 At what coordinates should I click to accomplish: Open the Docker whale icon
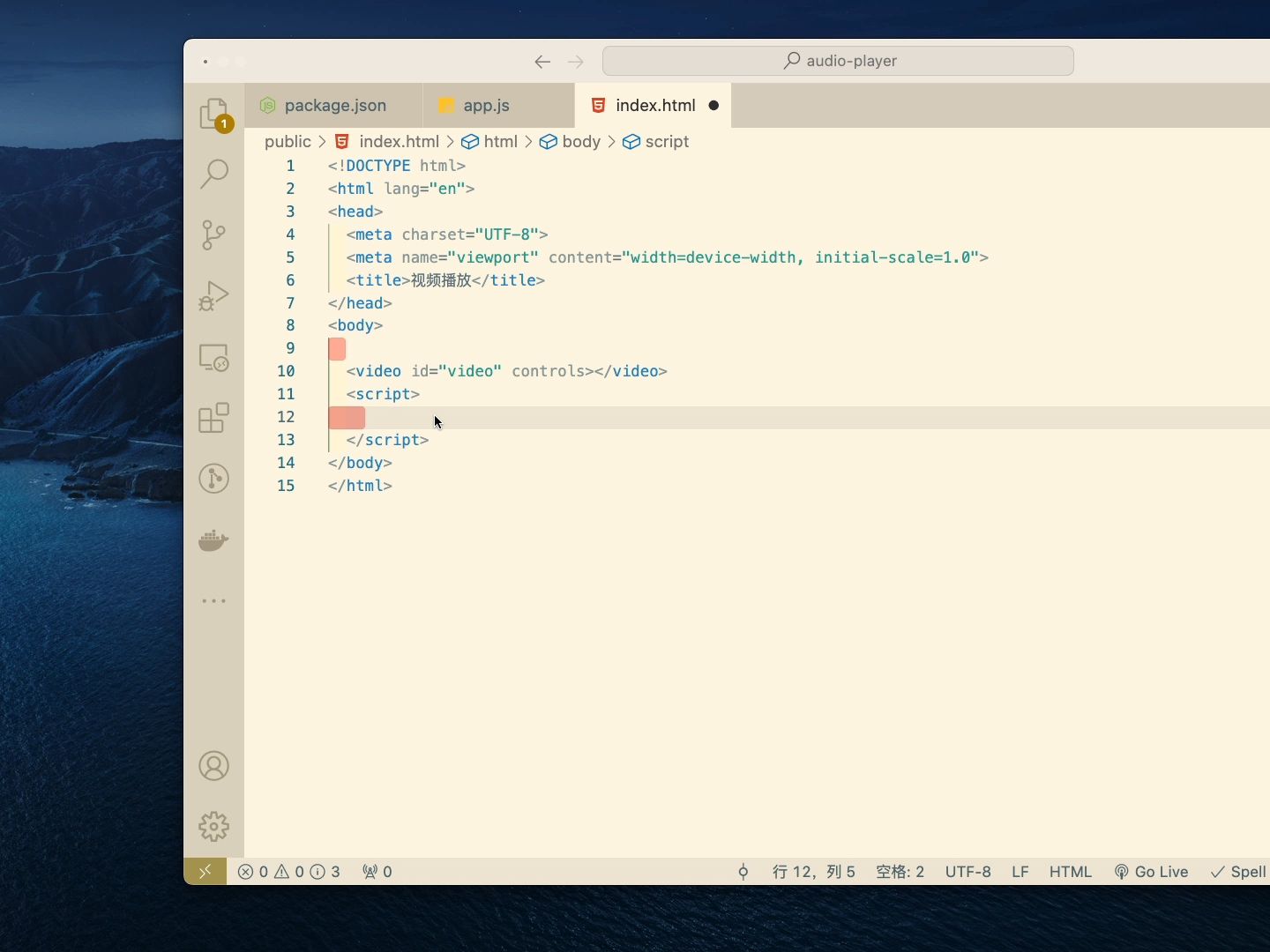(x=214, y=539)
